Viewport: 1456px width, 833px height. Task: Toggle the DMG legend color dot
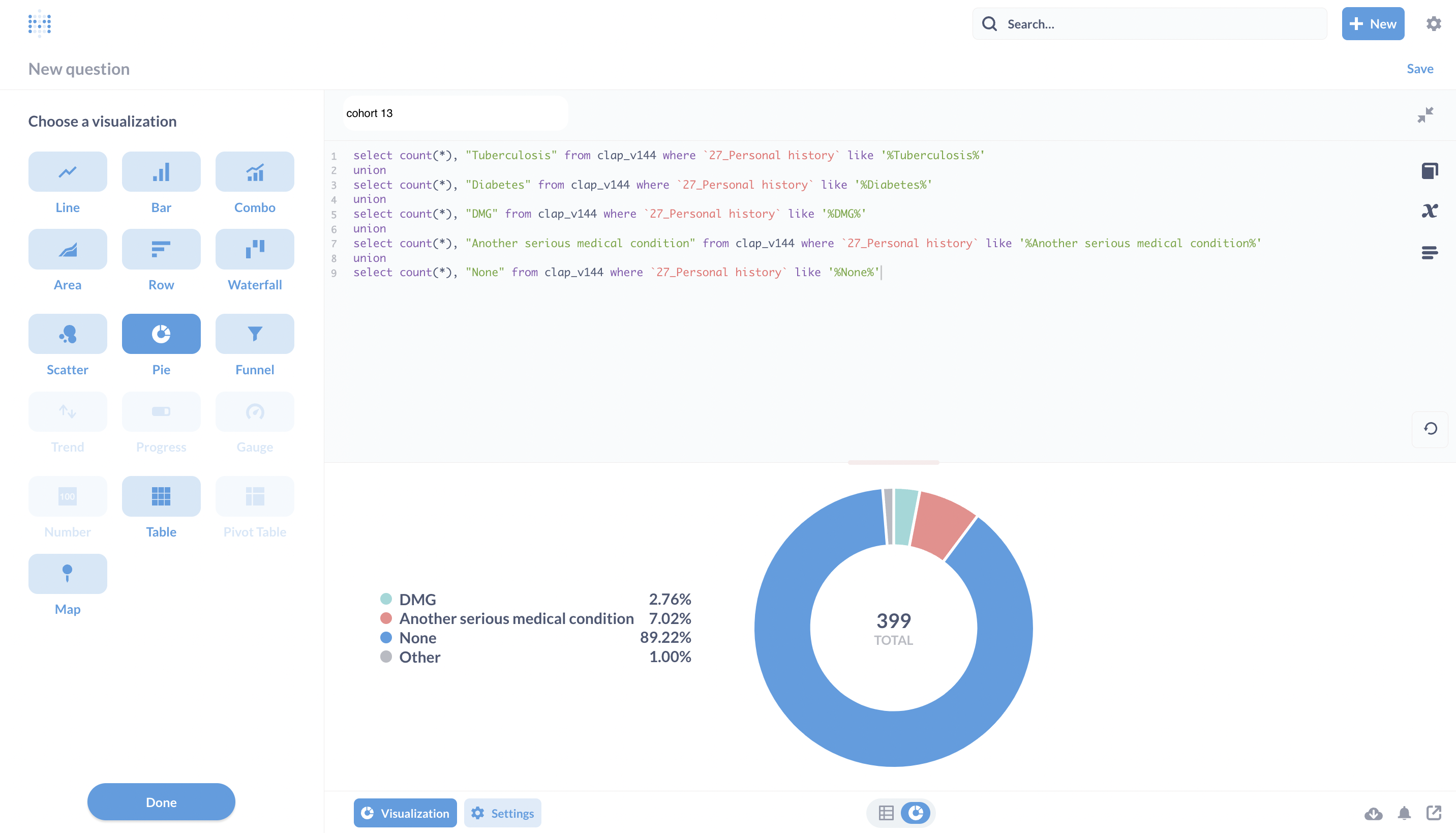click(x=386, y=599)
